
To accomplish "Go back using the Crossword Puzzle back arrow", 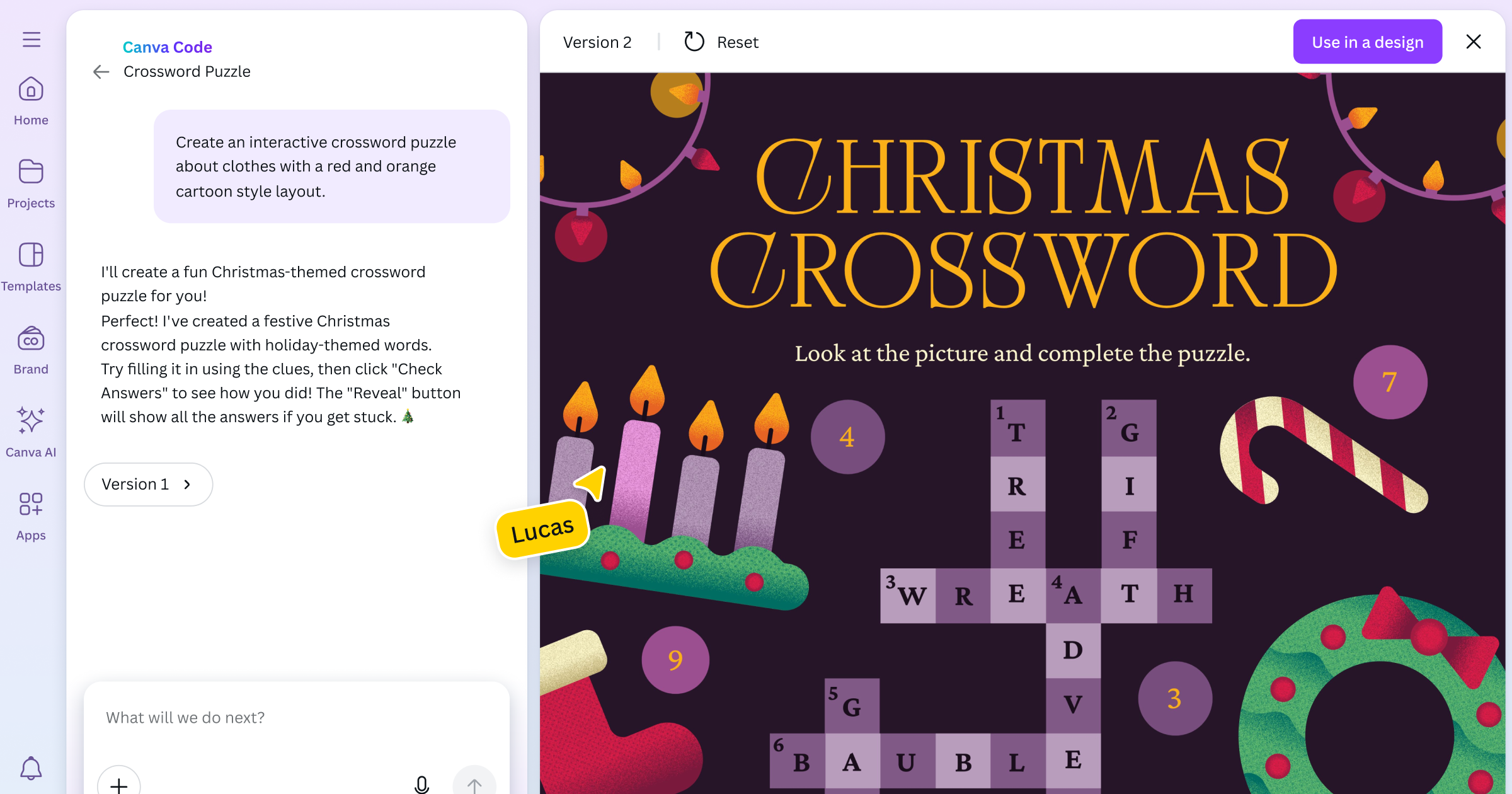I will point(101,71).
